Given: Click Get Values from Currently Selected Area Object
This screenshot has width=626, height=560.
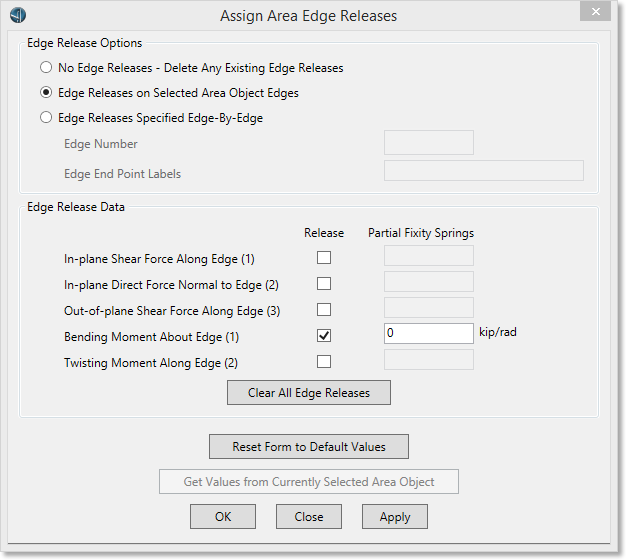Looking at the screenshot, I should point(309,482).
